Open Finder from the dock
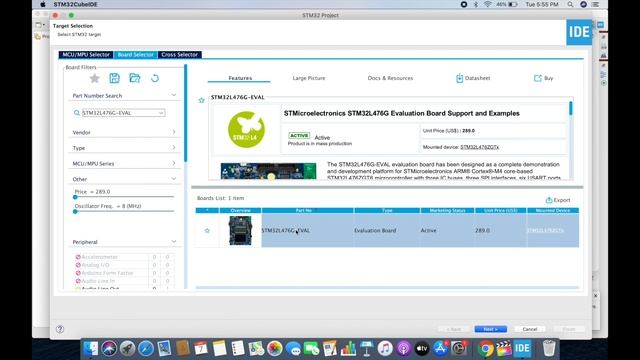Viewport: 640px width, 360px height. point(91,349)
